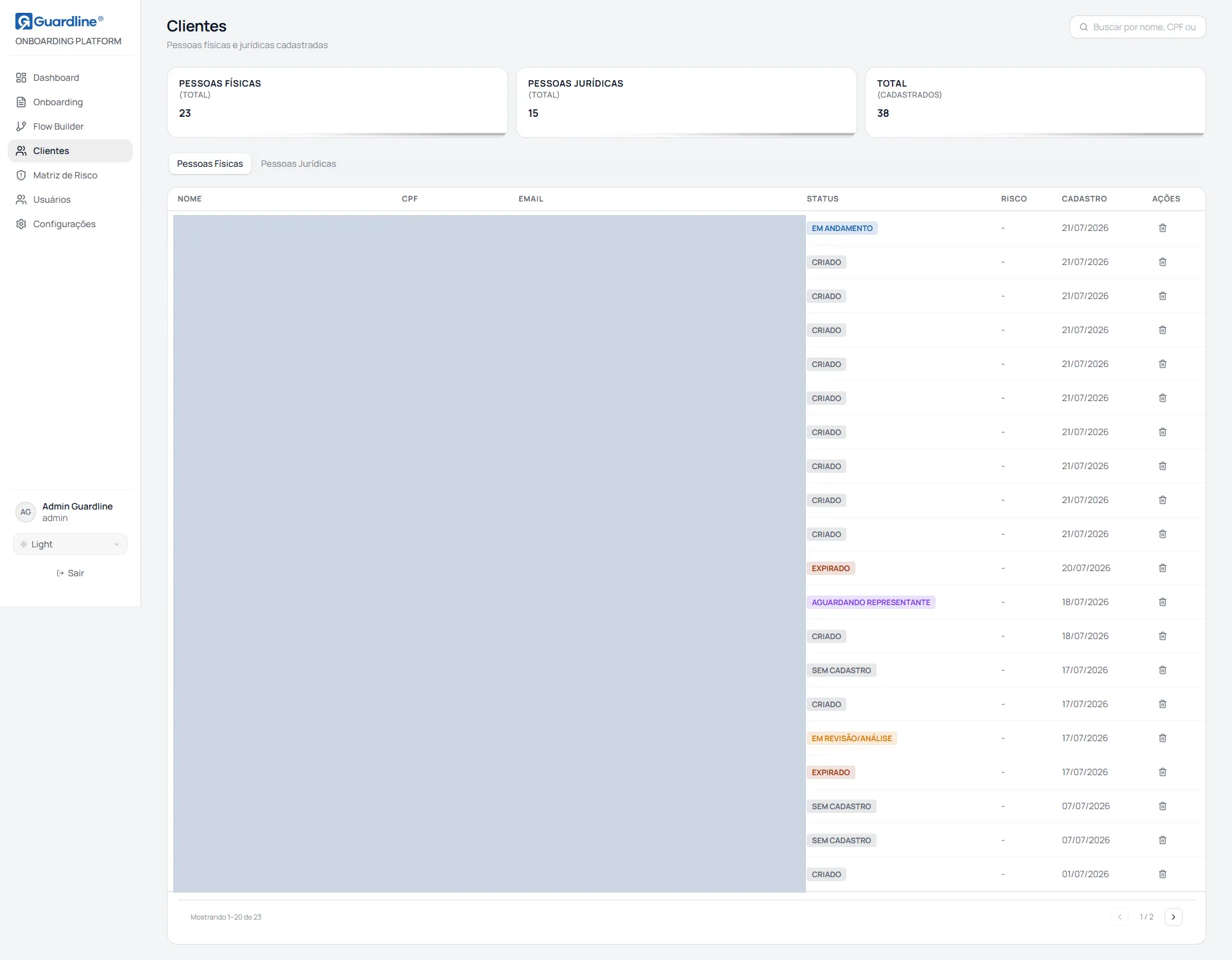Delete the EM ANDAMENTO row via trash icon
The width and height of the screenshot is (1232, 960).
[1163, 228]
